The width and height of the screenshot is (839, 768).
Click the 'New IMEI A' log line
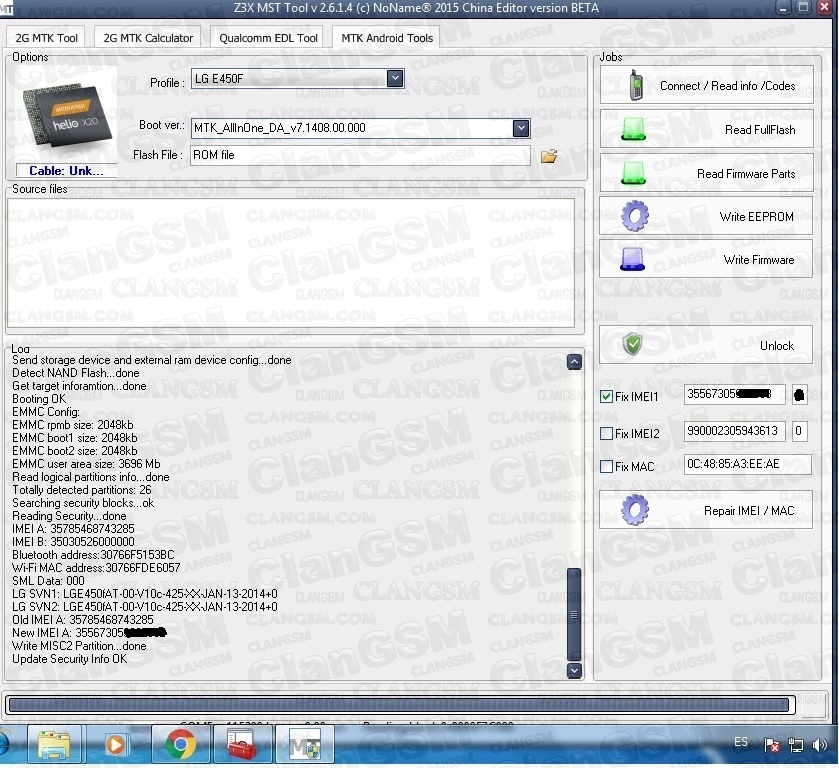[89, 633]
